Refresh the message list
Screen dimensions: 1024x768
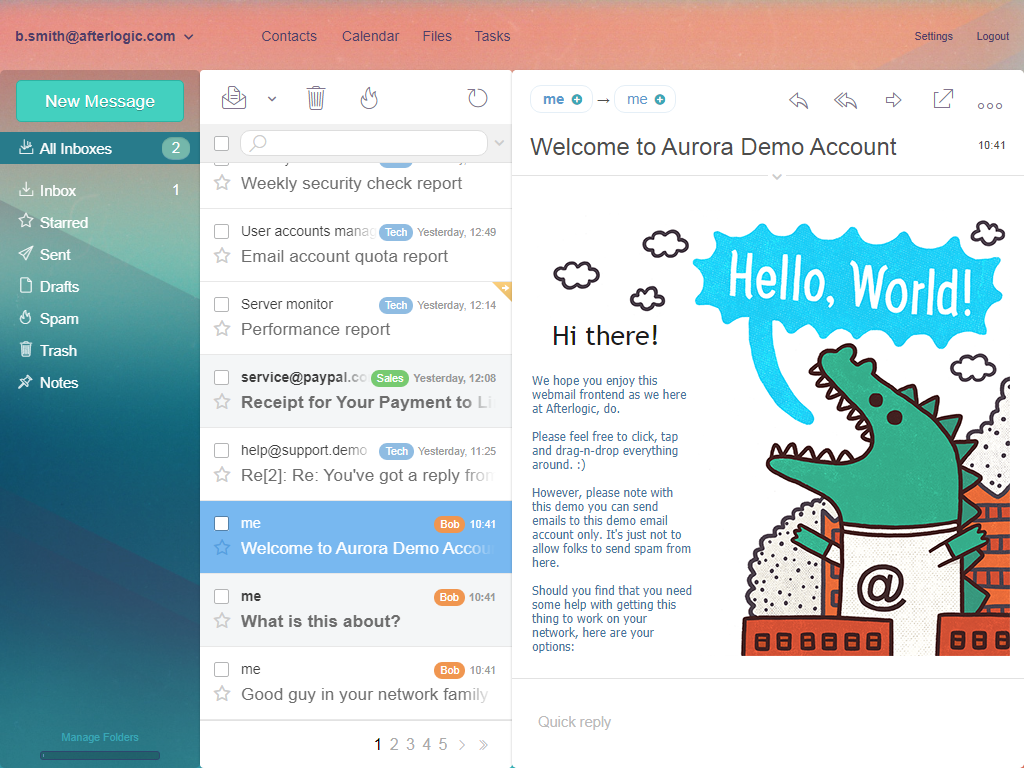pyautogui.click(x=478, y=98)
